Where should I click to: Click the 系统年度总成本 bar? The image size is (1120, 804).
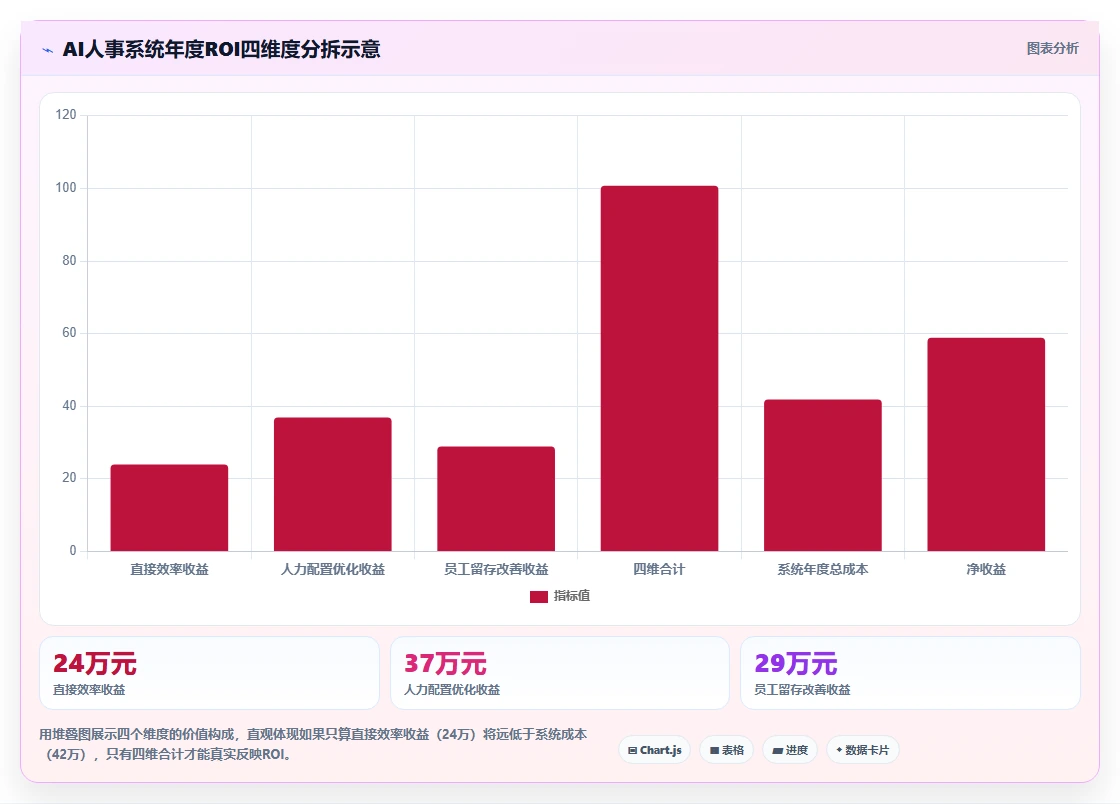pyautogui.click(x=823, y=475)
